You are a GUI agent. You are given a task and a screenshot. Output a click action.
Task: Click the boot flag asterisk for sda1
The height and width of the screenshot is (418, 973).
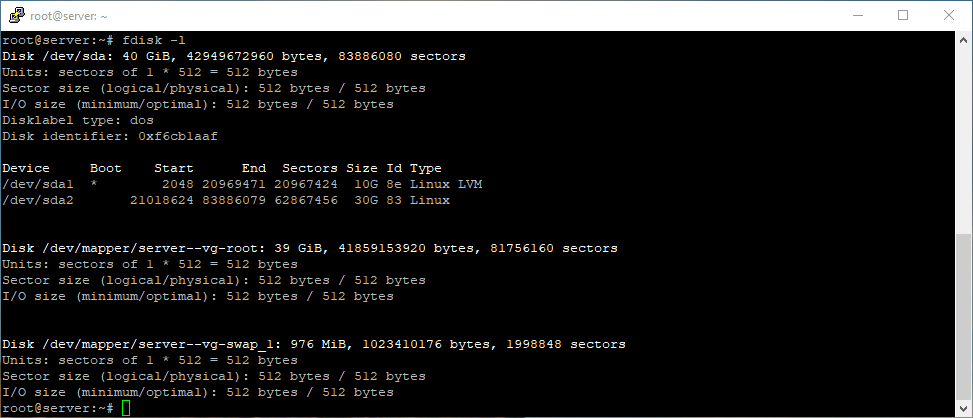pos(94,184)
